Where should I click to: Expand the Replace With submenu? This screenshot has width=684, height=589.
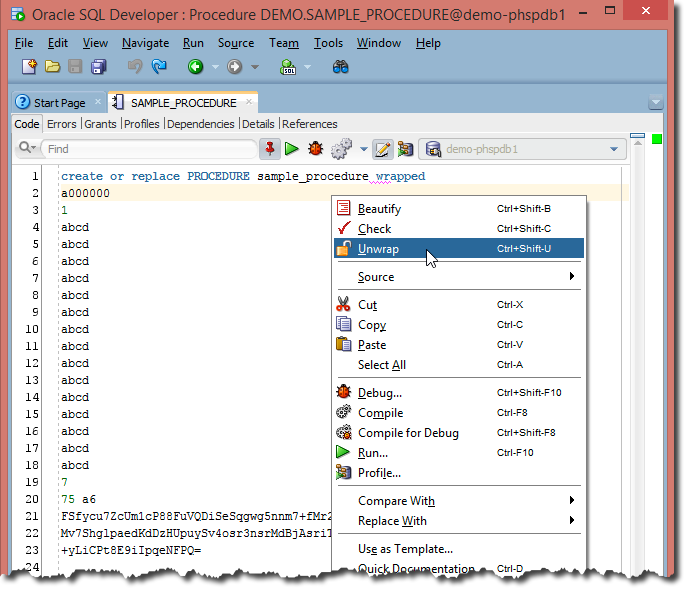click(x=458, y=520)
